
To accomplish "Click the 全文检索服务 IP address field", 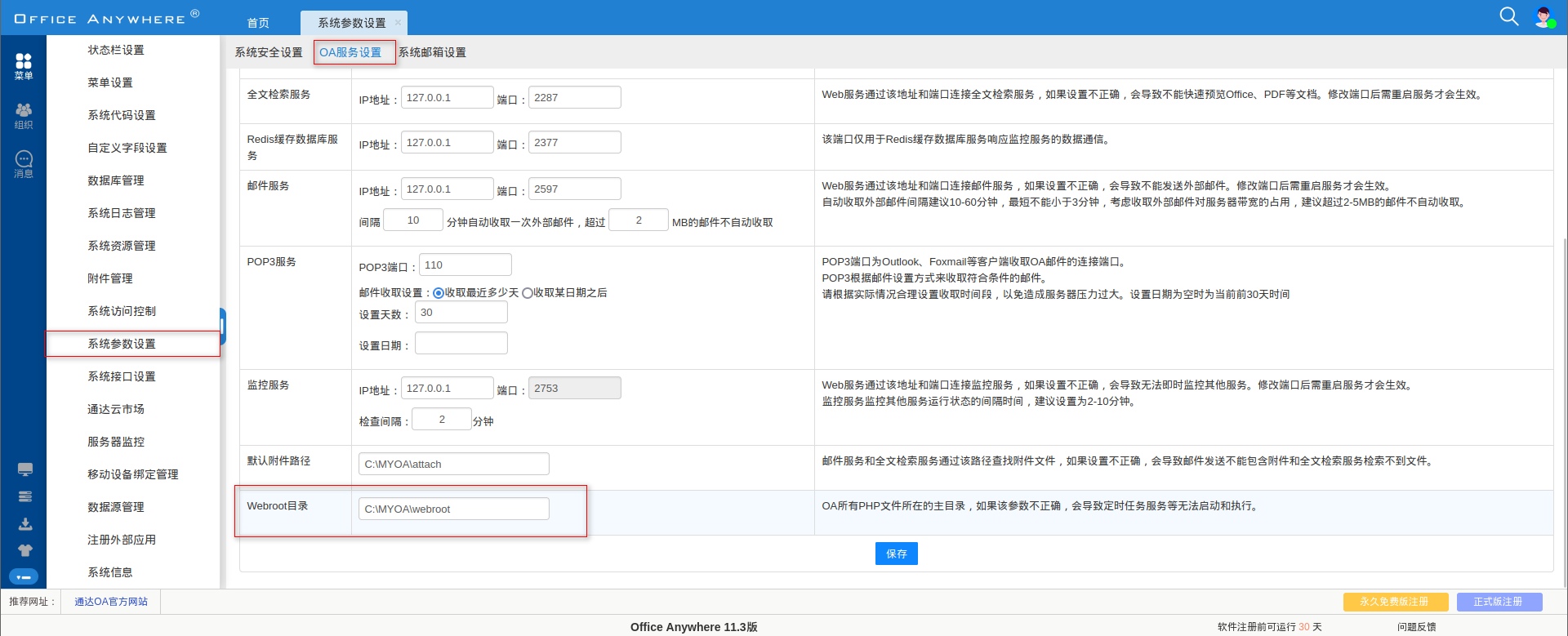I will [x=447, y=97].
